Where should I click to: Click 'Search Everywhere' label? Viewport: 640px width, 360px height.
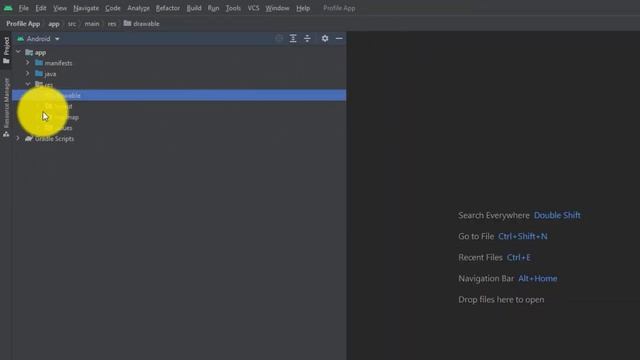click(x=493, y=215)
